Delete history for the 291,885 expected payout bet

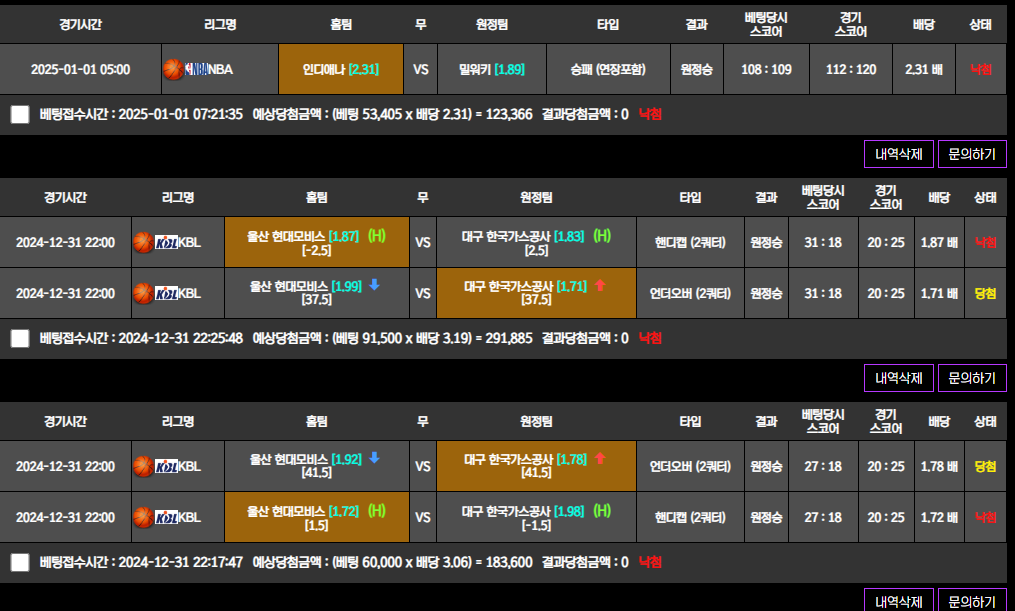(x=899, y=378)
